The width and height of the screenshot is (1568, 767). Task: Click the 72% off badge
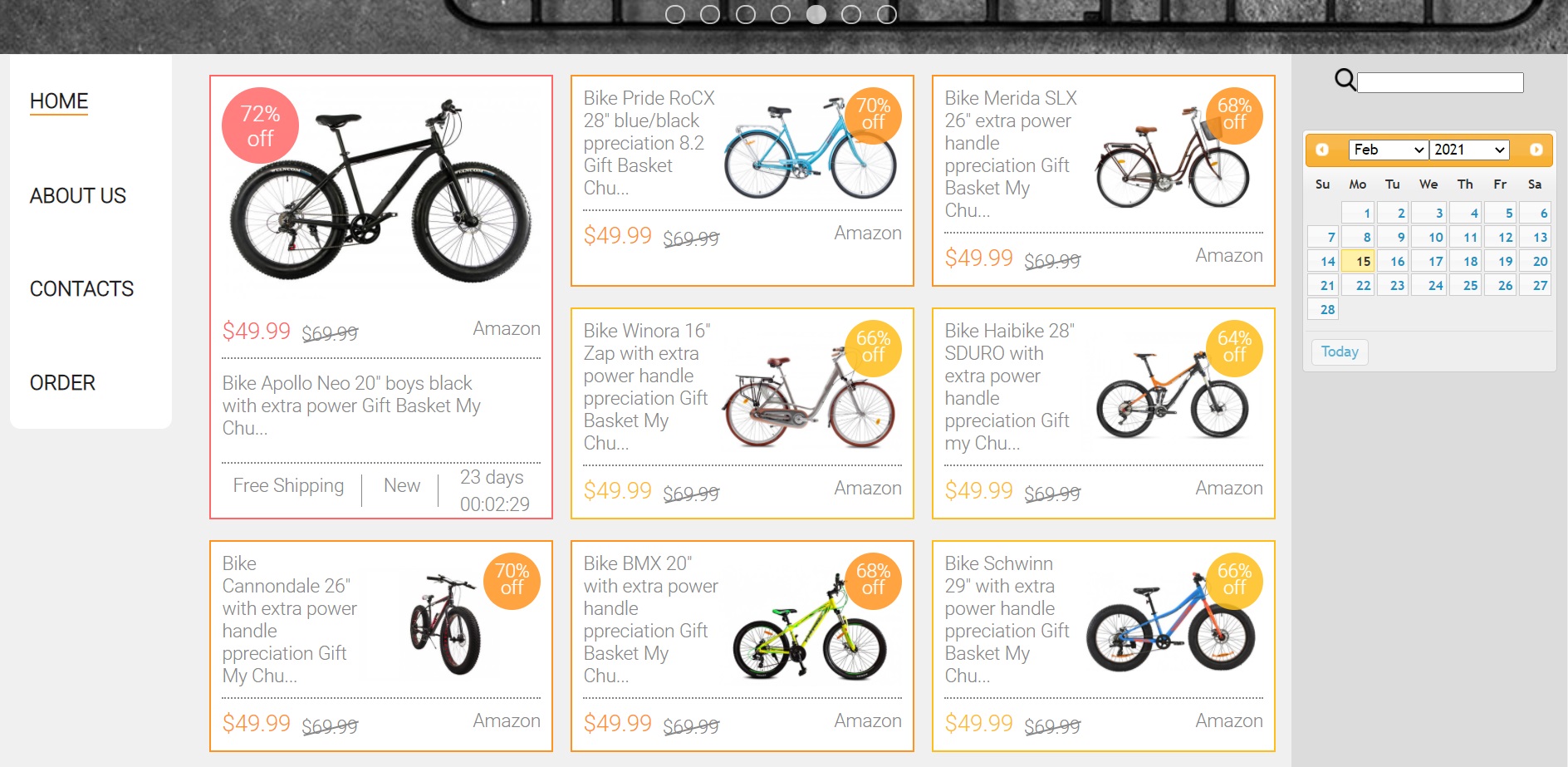pos(260,125)
